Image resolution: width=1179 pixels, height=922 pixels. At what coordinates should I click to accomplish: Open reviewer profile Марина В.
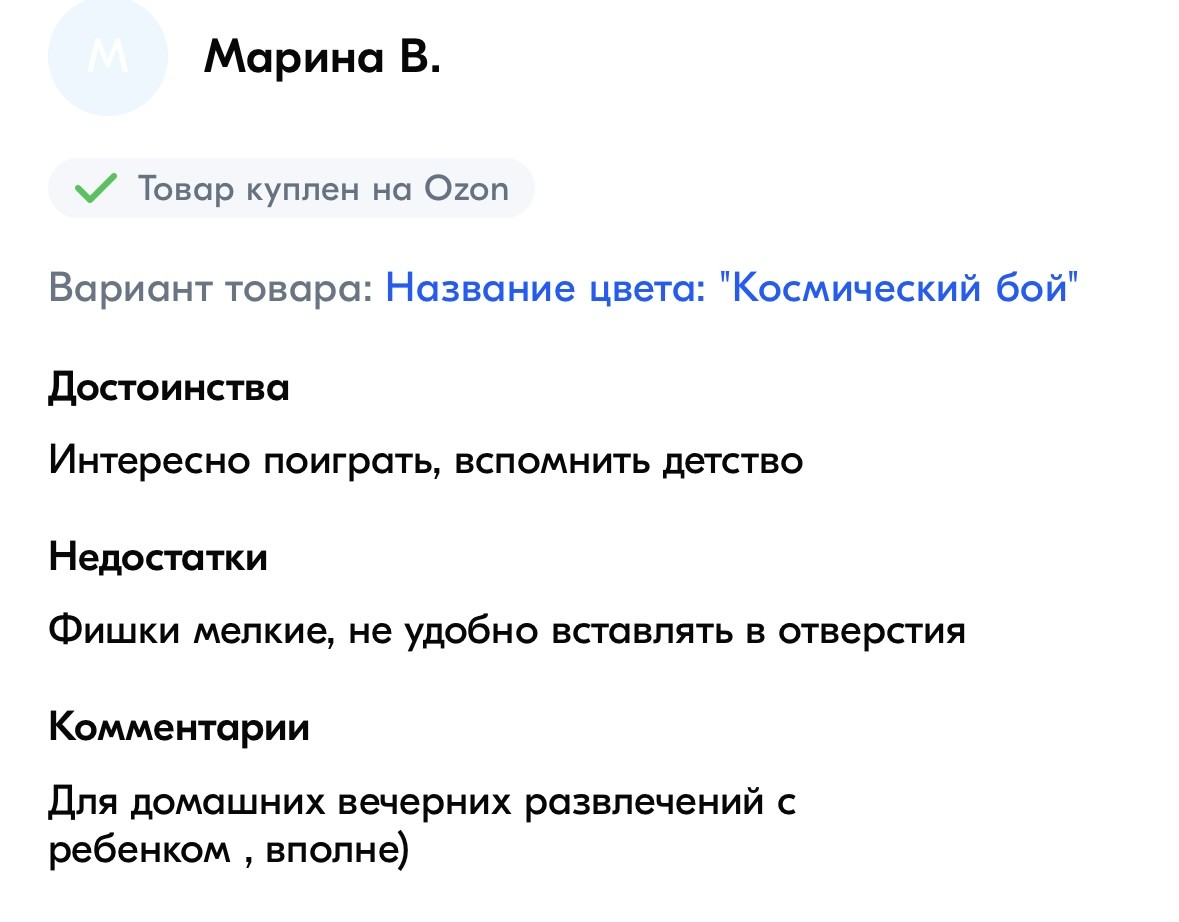coord(322,56)
